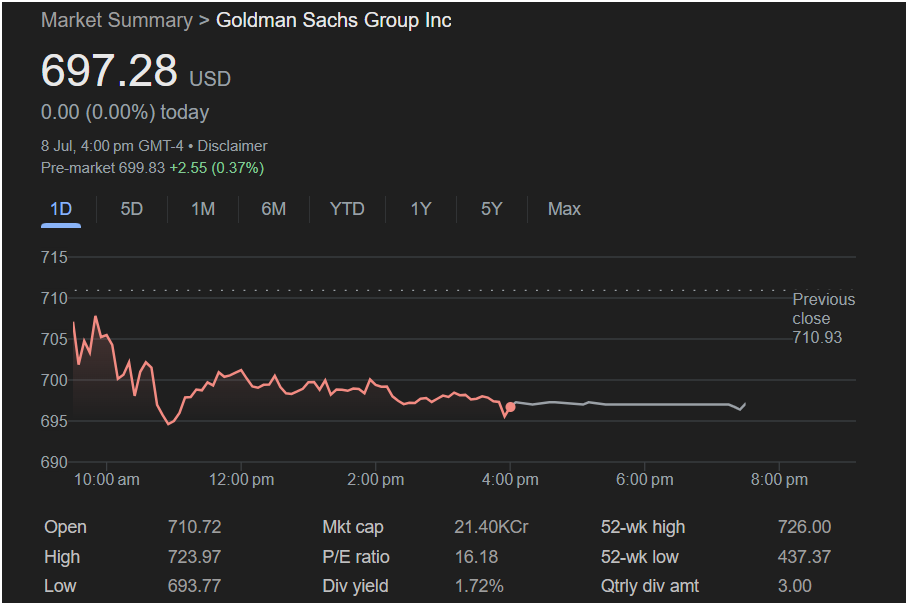The width and height of the screenshot is (908, 605).
Task: Click the 0.00 (0.00%) today change text
Action: (x=125, y=112)
